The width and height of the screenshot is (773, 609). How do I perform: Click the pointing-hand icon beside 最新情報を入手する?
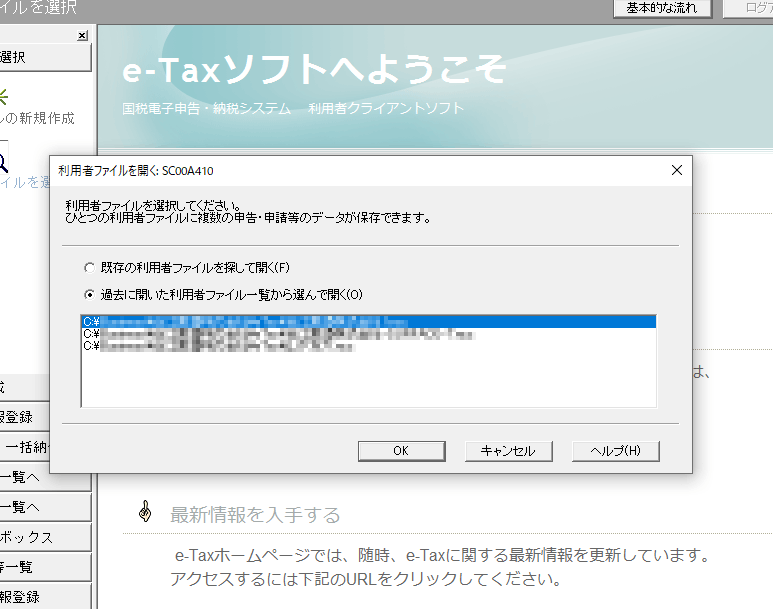coord(145,511)
